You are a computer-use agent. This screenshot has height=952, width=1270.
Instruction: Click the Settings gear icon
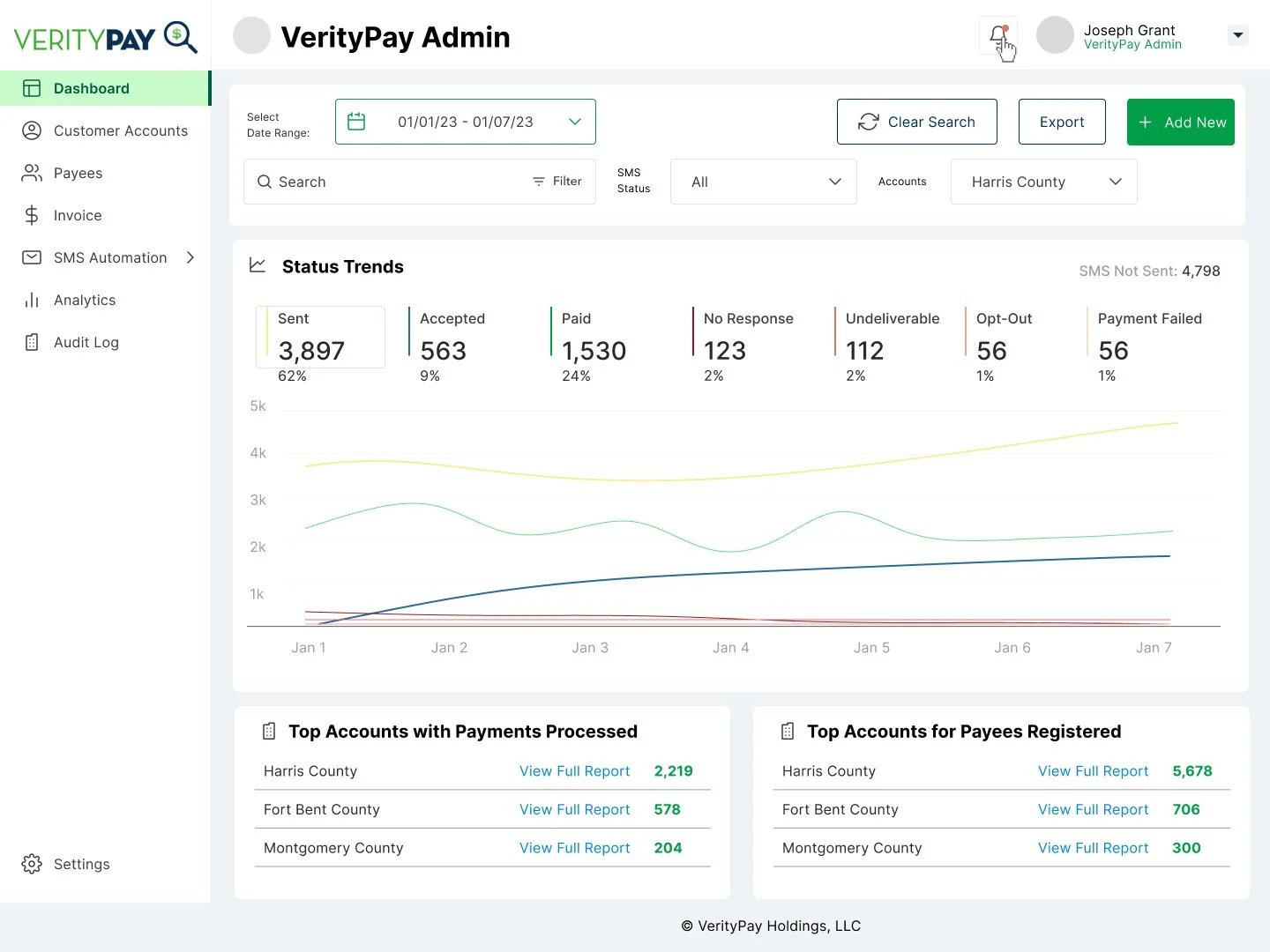click(32, 864)
